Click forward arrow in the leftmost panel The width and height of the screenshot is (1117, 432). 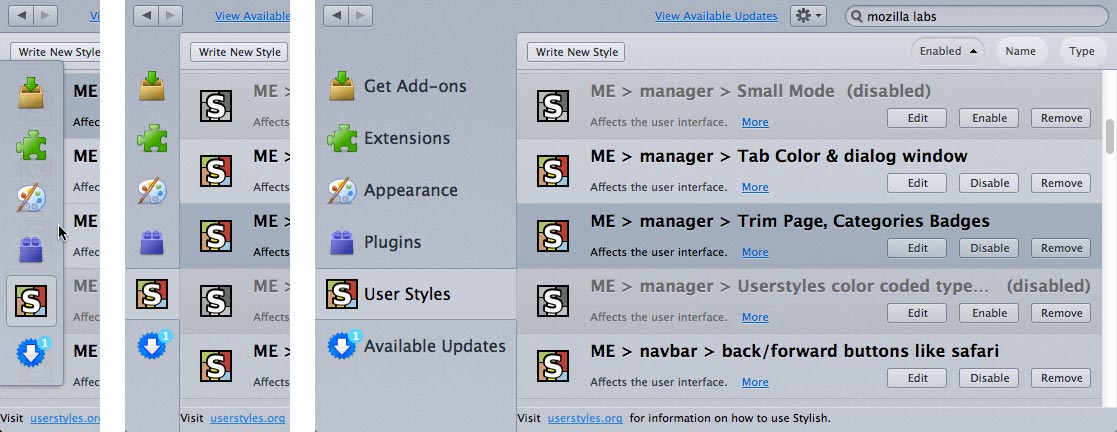coord(46,16)
